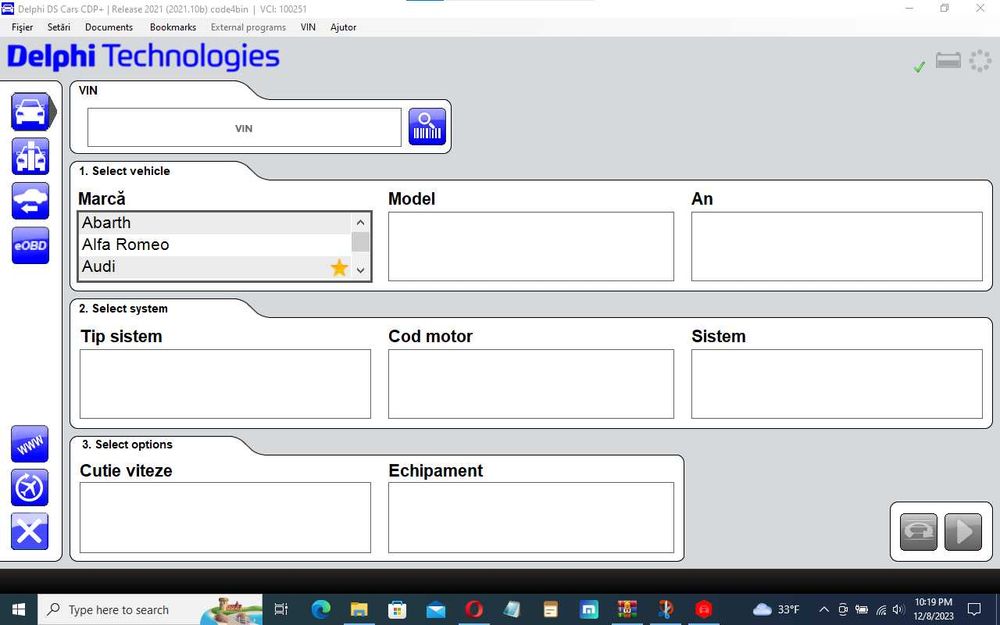Open Microsoft Edge from the taskbar
Screen dimensions: 1000x625
(321, 610)
